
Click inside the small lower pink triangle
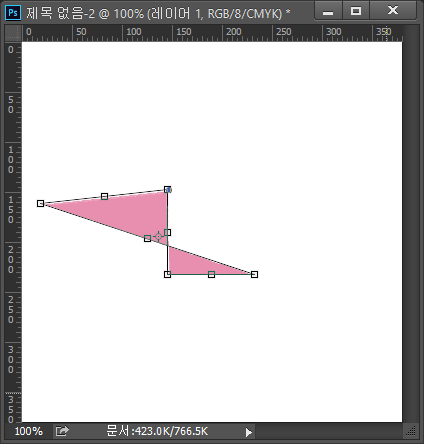click(190, 265)
